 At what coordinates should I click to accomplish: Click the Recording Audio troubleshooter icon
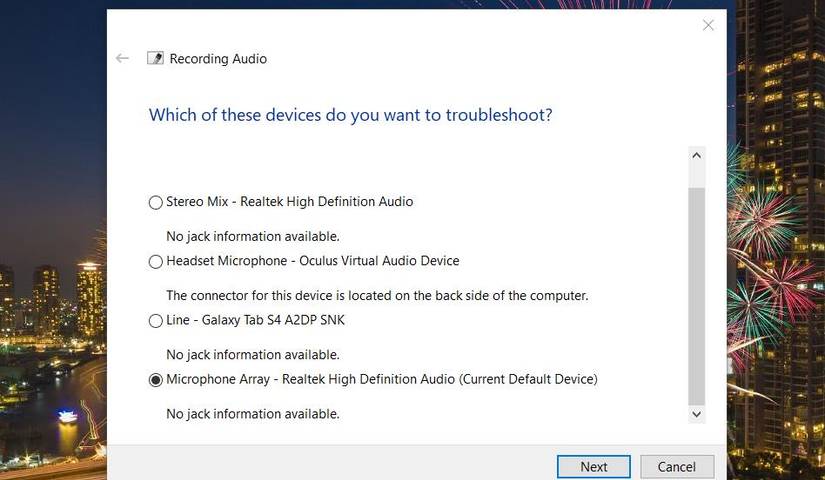(155, 59)
